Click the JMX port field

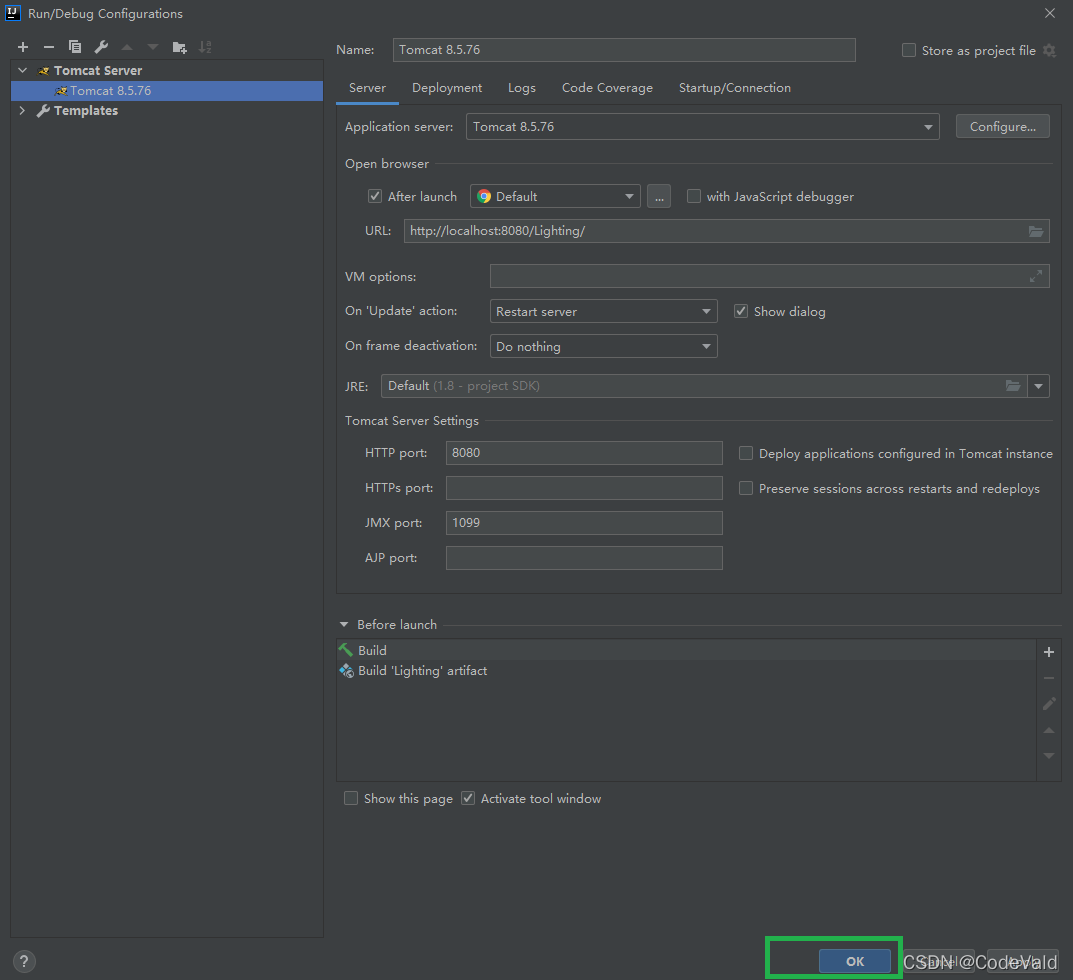584,523
